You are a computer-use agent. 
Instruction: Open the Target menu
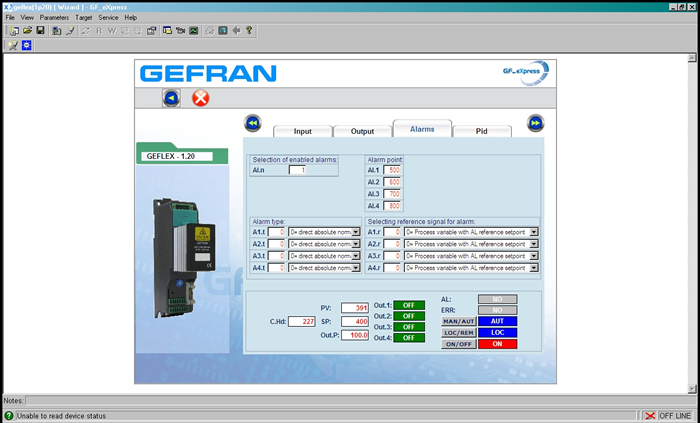click(x=83, y=18)
